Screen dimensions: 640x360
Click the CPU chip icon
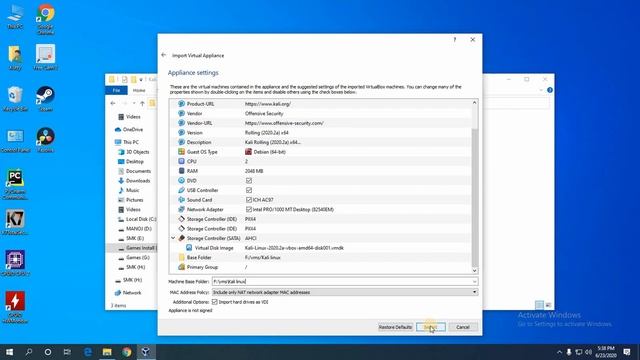coord(181,161)
